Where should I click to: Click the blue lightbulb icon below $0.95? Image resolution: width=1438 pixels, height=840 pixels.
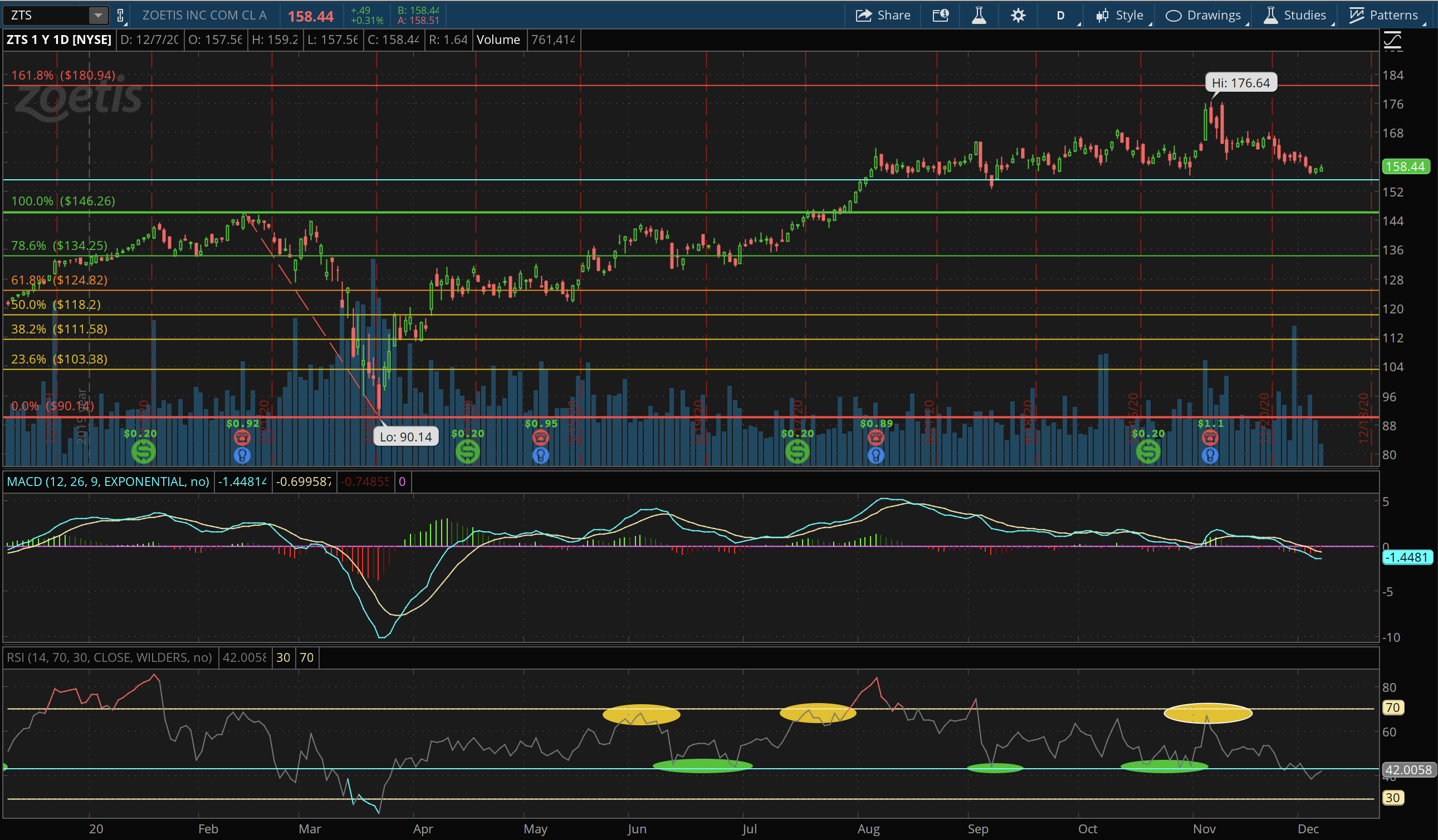coord(540,455)
